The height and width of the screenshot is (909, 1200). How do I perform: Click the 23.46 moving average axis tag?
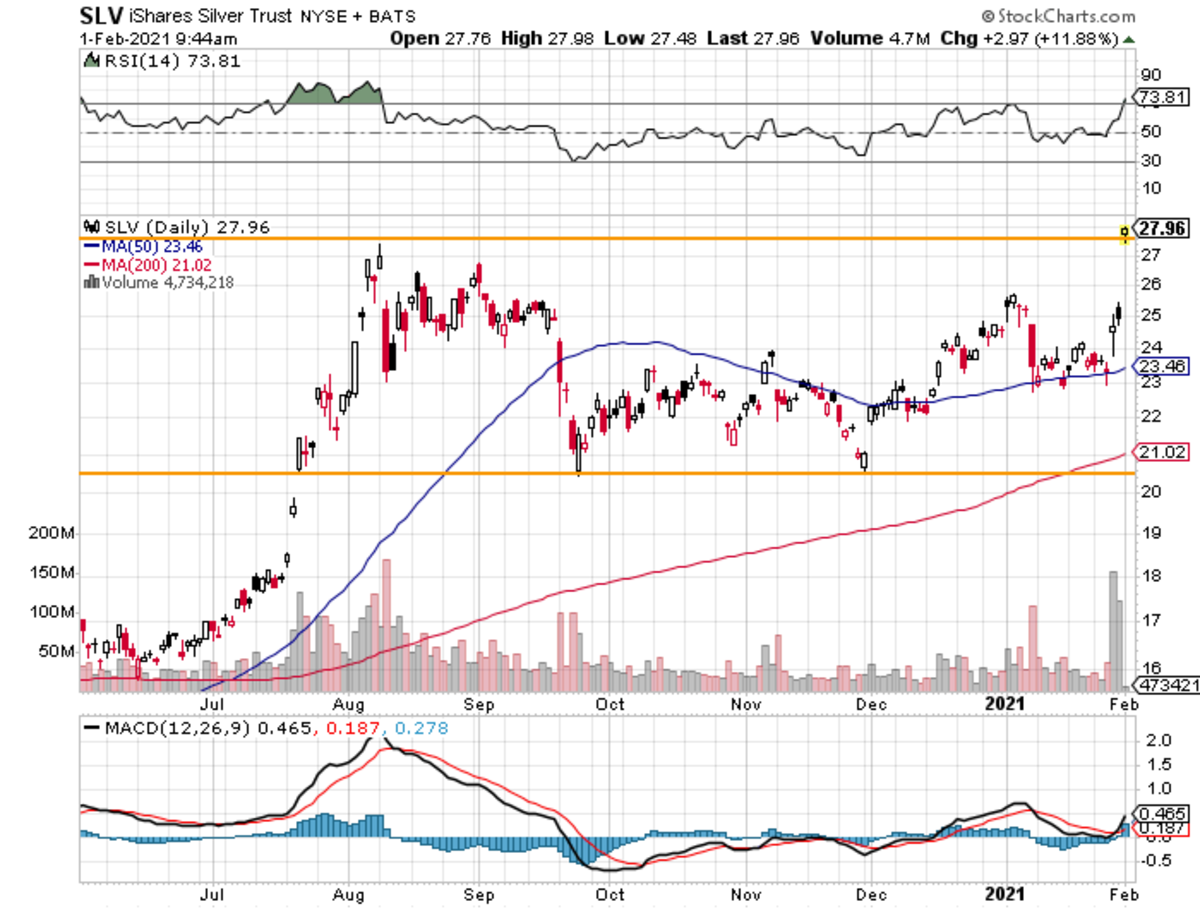pyautogui.click(x=1160, y=366)
